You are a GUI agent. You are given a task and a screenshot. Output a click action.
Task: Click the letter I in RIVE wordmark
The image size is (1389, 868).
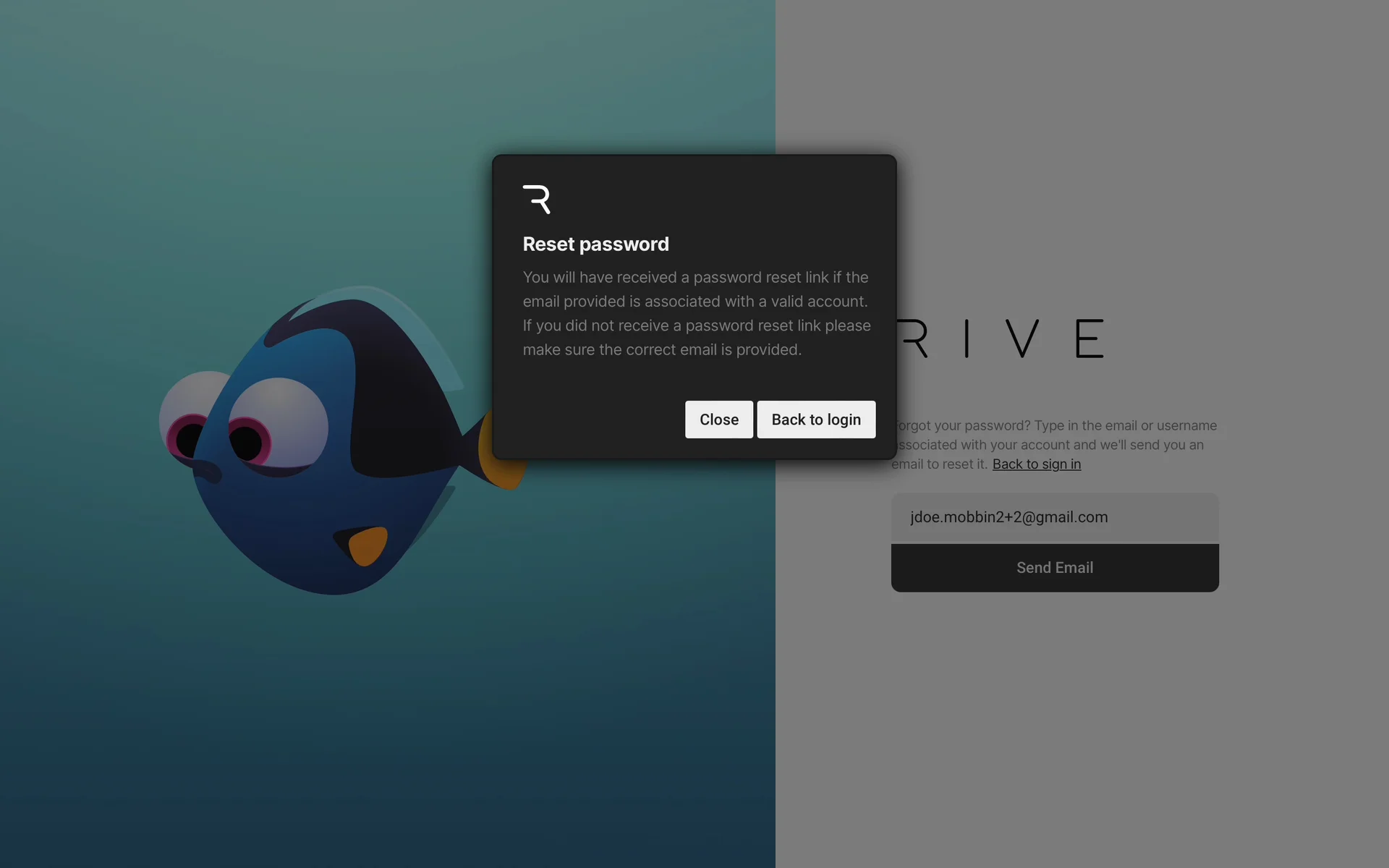[x=967, y=339]
